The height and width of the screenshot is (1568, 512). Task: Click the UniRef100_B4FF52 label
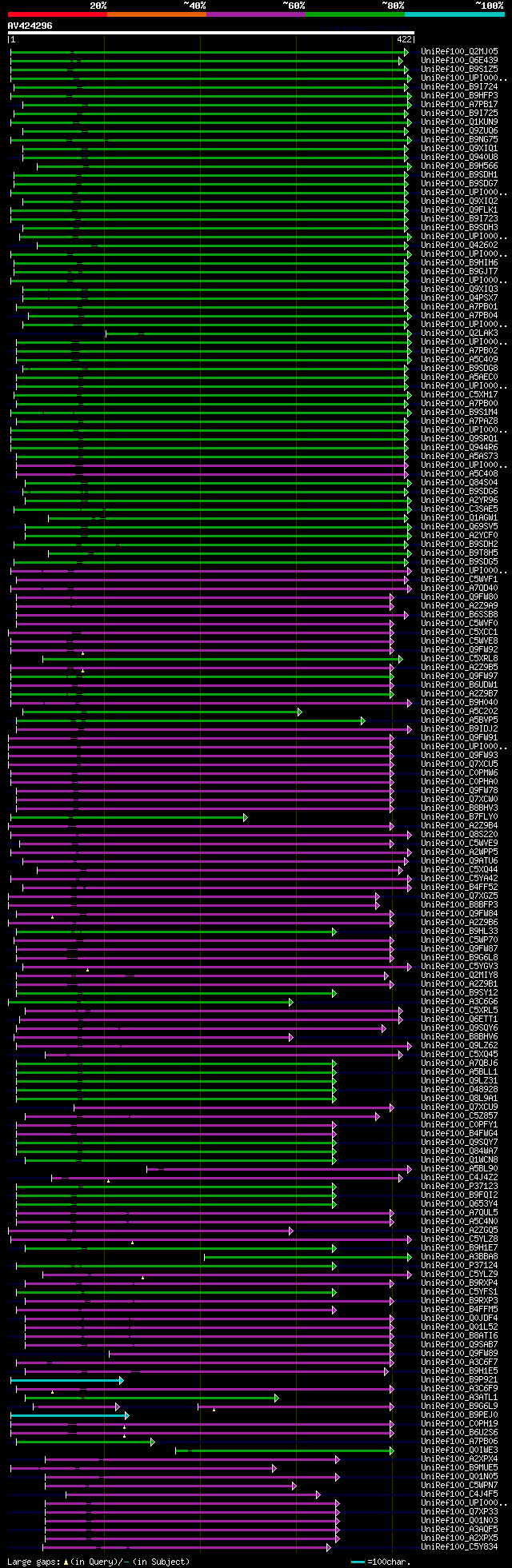459,887
